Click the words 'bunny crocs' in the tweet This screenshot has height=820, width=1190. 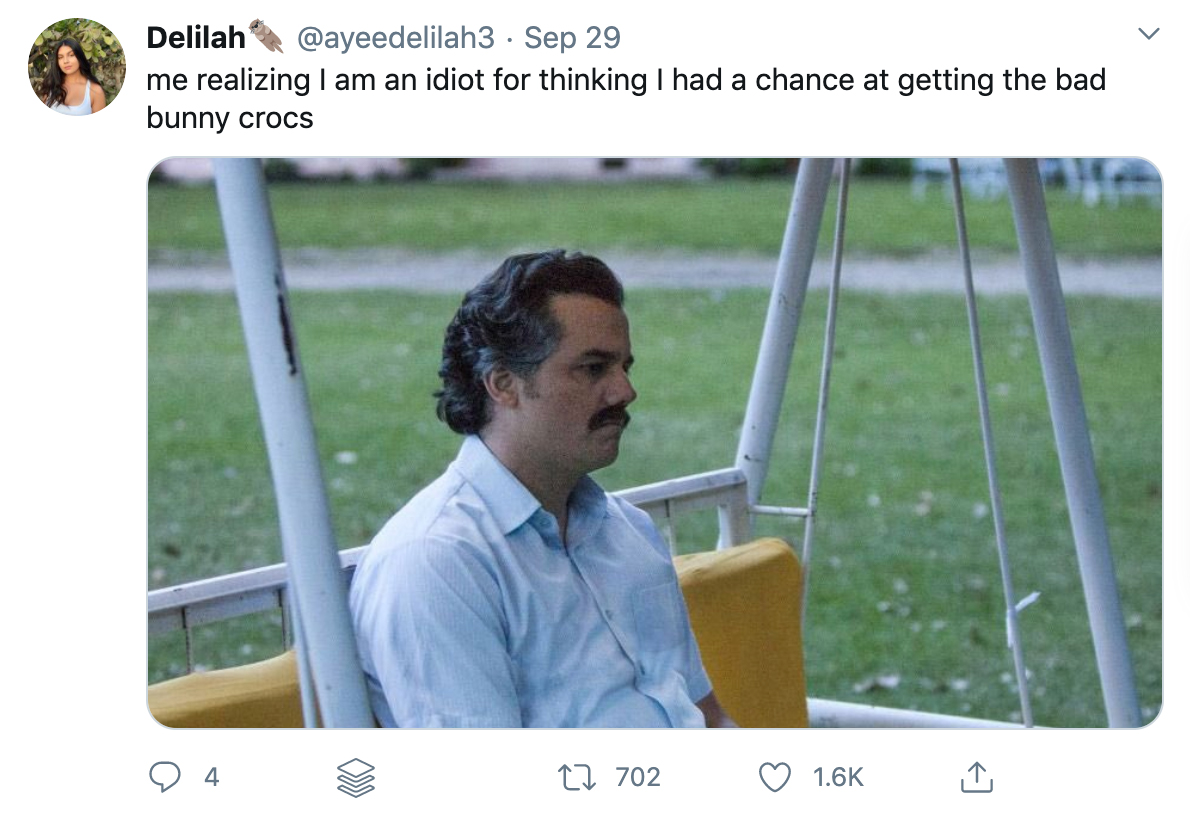pyautogui.click(x=230, y=118)
